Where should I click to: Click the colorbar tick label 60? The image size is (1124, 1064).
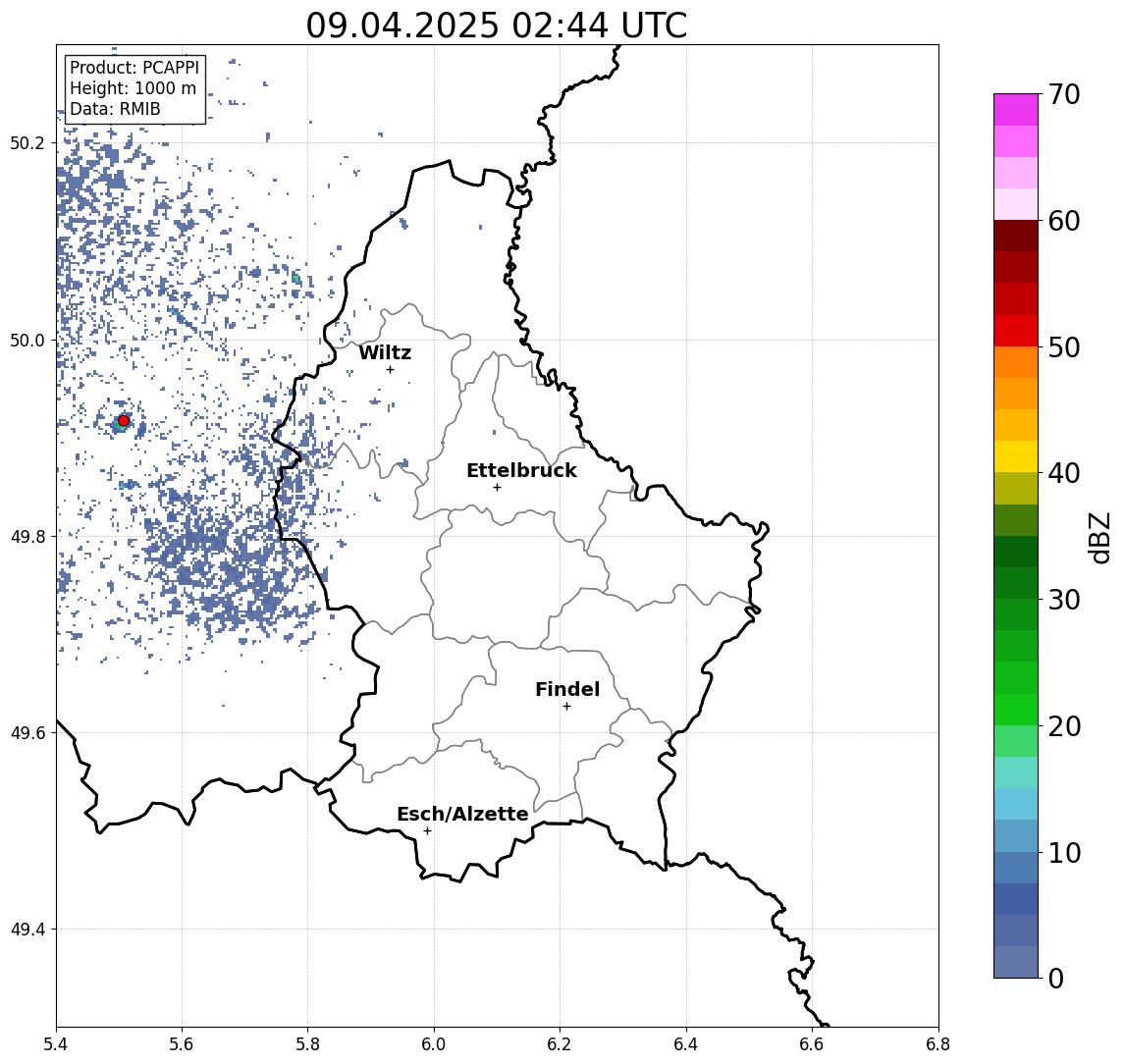1064,222
